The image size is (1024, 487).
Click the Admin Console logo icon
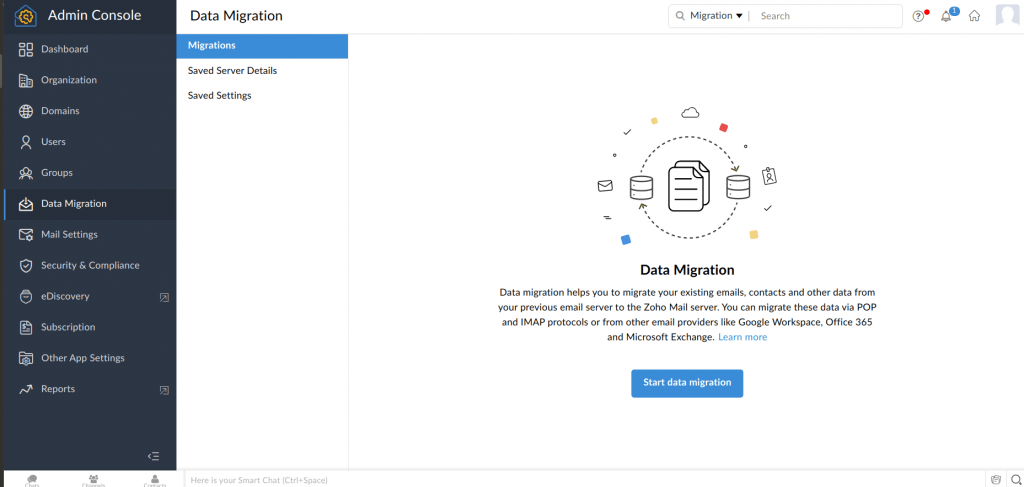[26, 16]
